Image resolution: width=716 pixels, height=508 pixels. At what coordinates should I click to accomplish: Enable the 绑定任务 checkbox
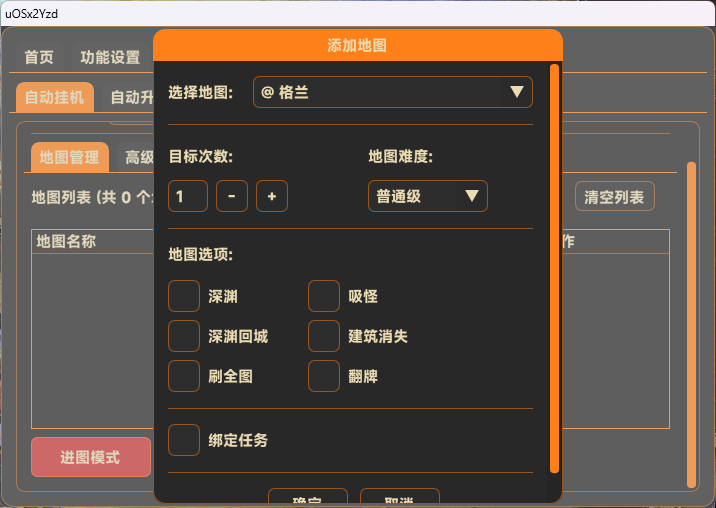coord(184,440)
